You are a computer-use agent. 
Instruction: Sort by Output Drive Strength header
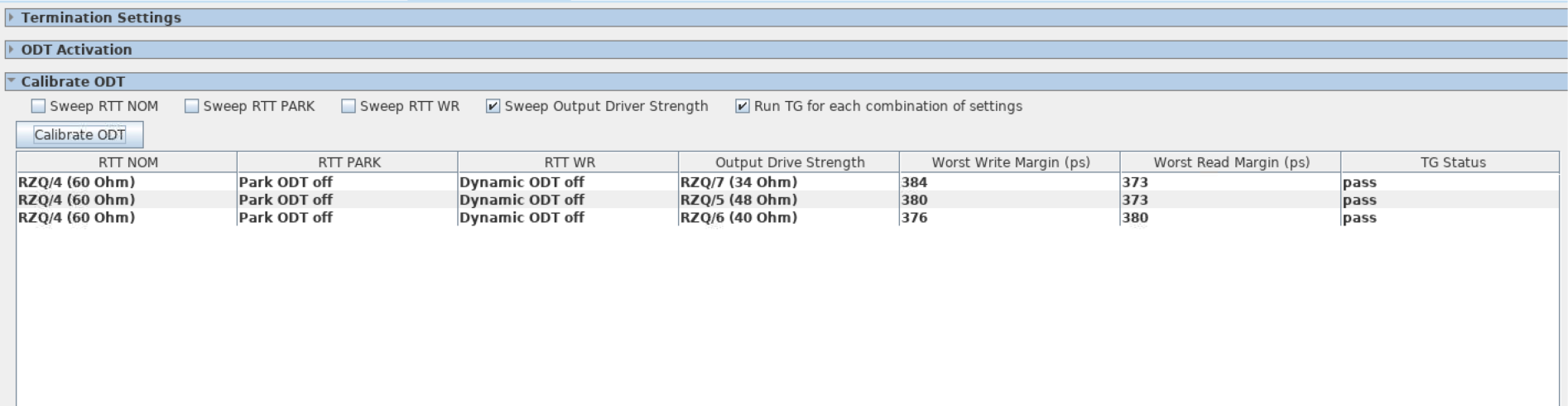coord(789,162)
